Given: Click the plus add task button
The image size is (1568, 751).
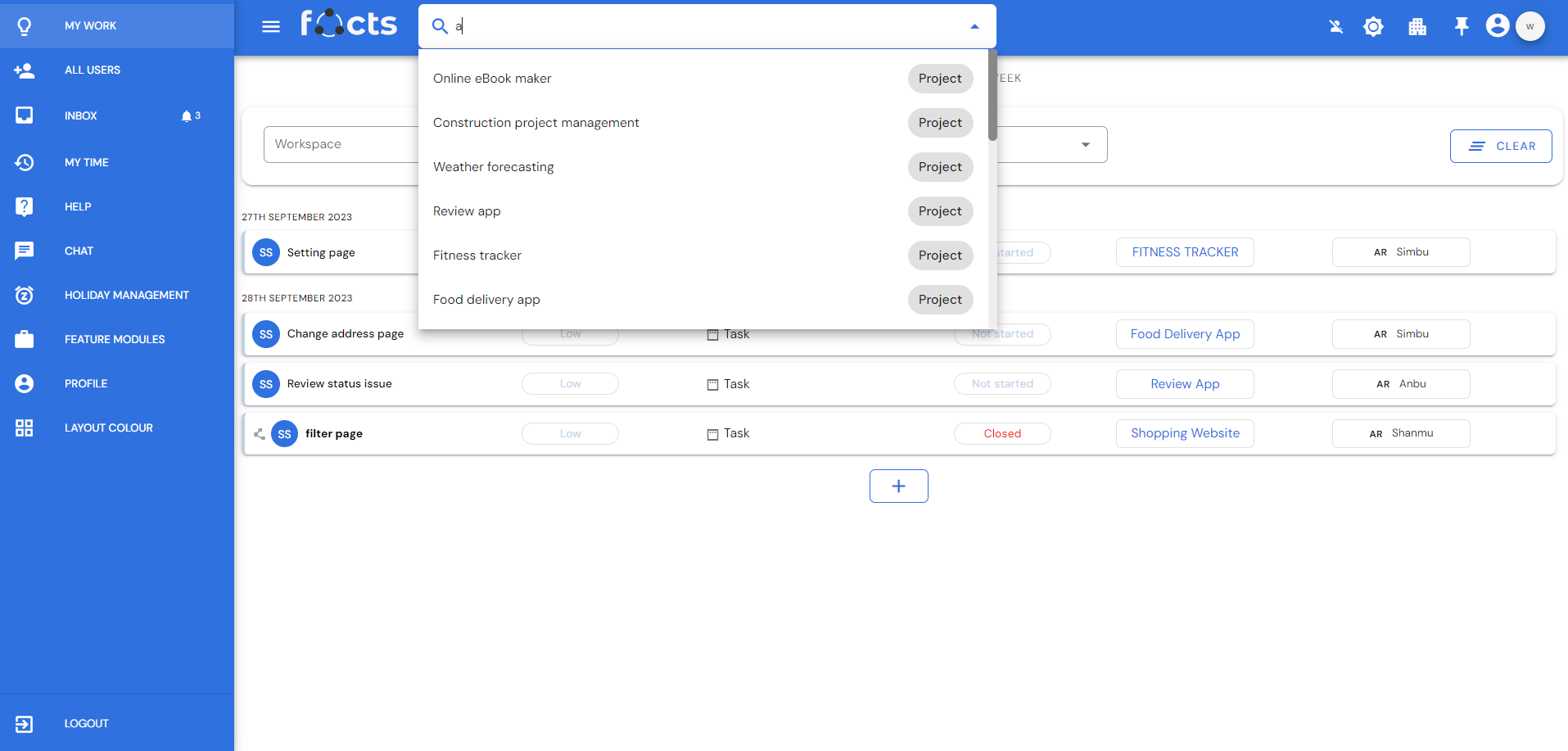Looking at the screenshot, I should tap(898, 486).
